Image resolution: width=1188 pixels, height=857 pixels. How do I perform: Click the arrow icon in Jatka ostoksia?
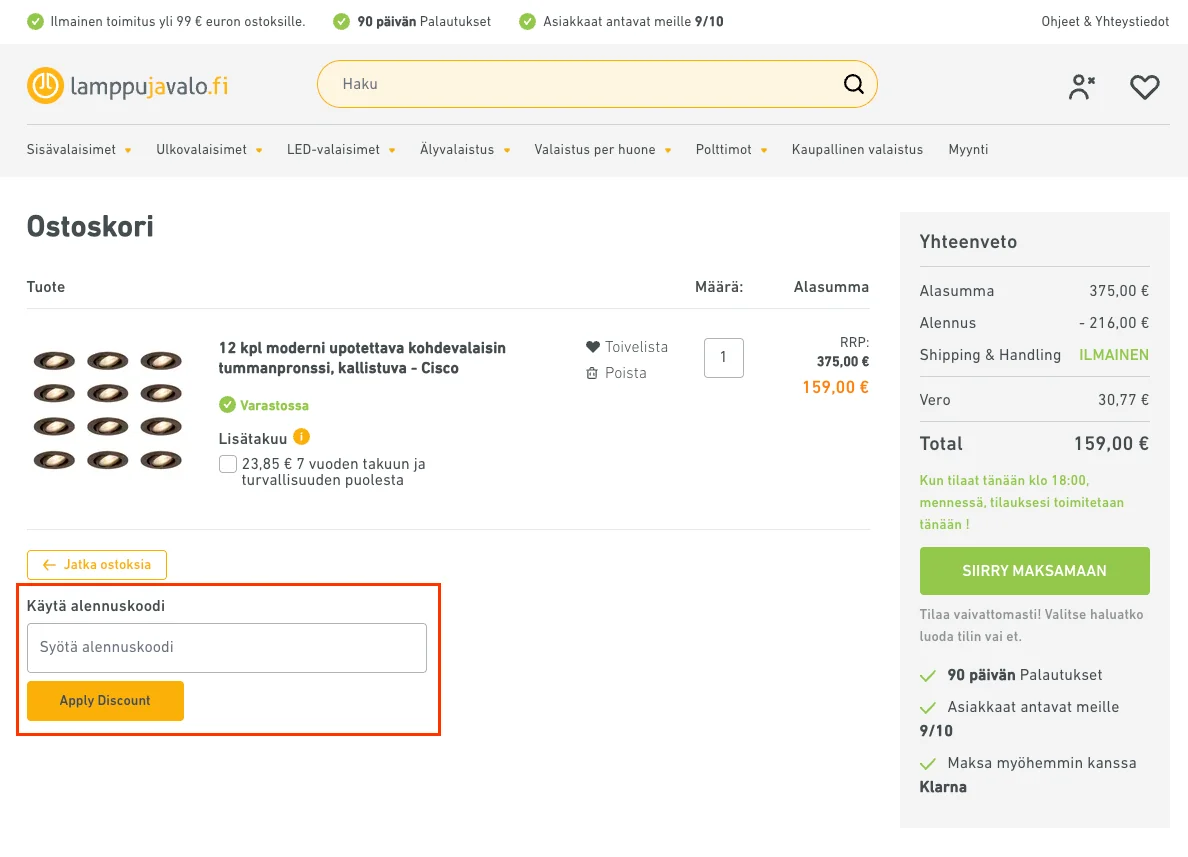(x=49, y=565)
